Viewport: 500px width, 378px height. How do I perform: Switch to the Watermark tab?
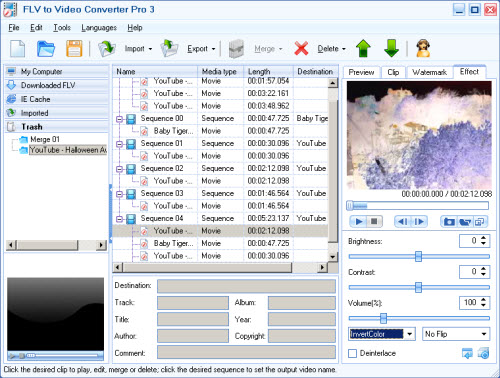click(429, 72)
